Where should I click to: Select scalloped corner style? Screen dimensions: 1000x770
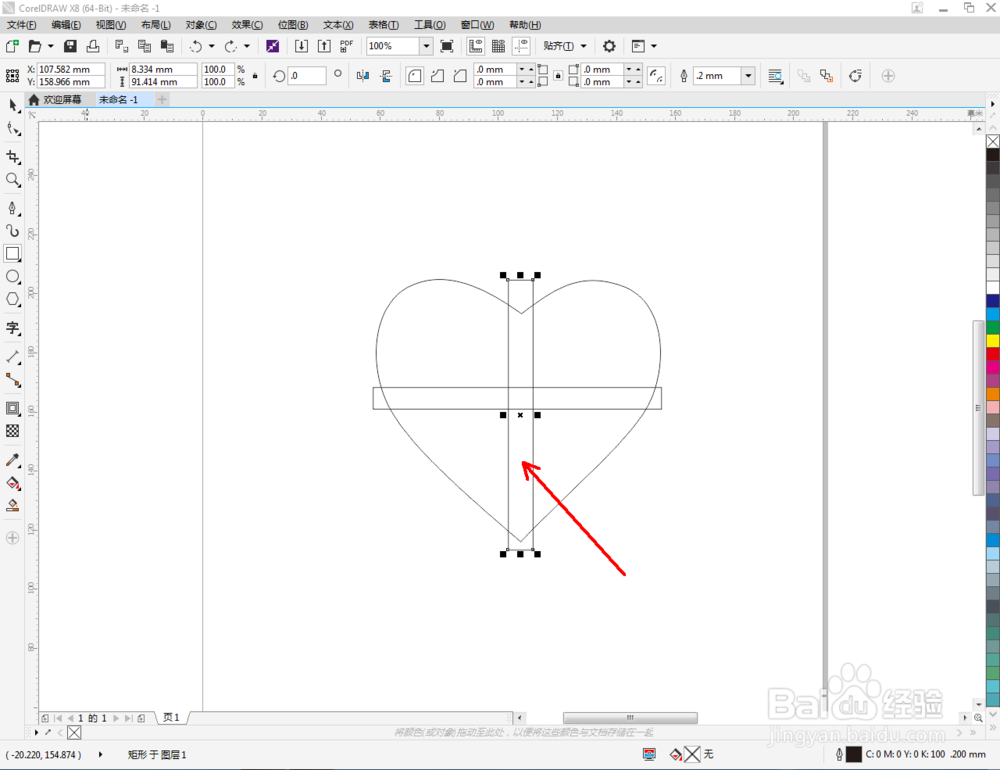pos(438,76)
